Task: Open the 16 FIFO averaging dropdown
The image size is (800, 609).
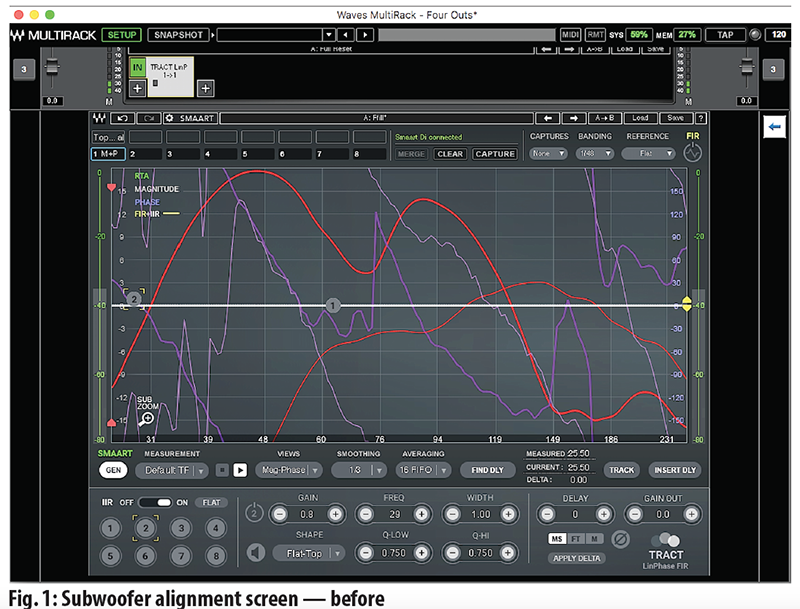Action: pos(423,470)
